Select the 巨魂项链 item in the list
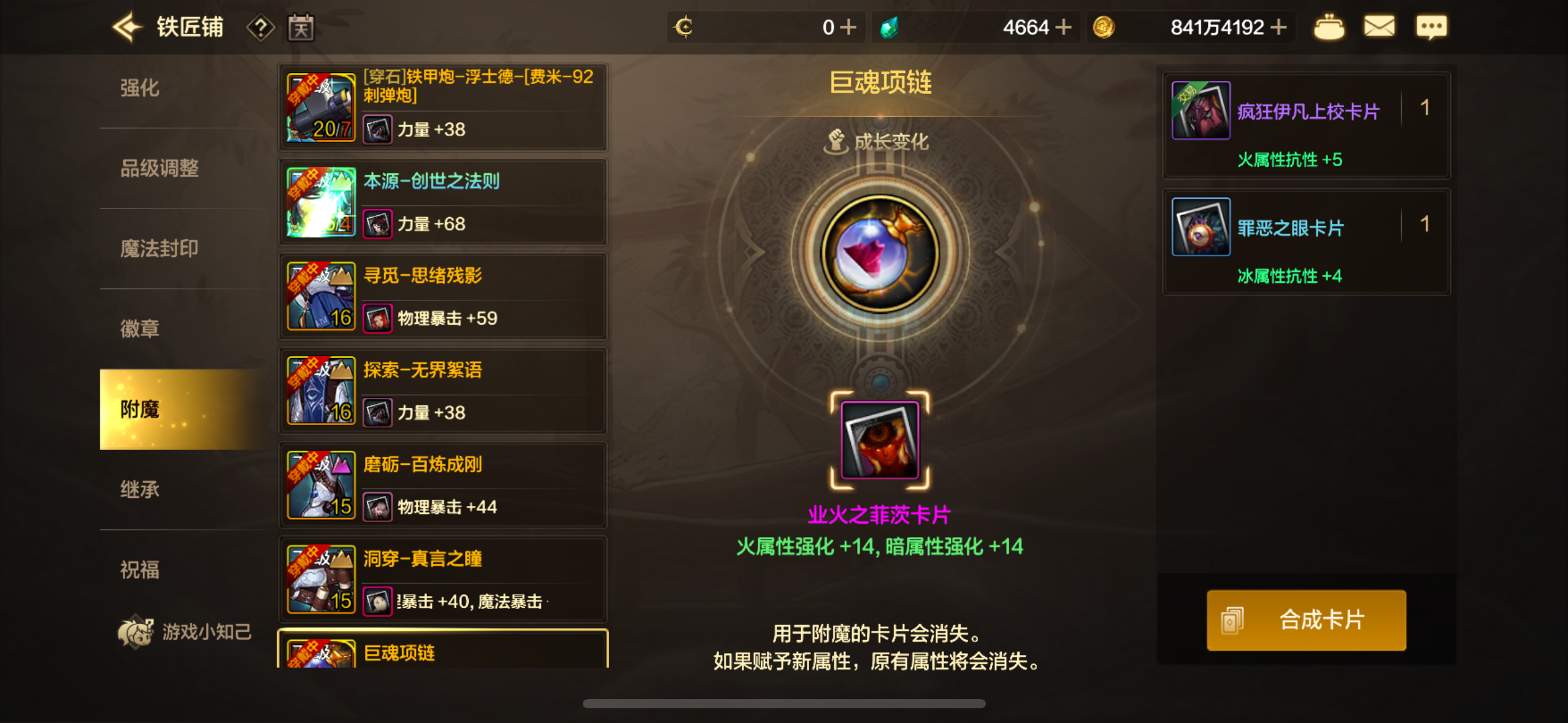1568x723 pixels. [x=443, y=649]
